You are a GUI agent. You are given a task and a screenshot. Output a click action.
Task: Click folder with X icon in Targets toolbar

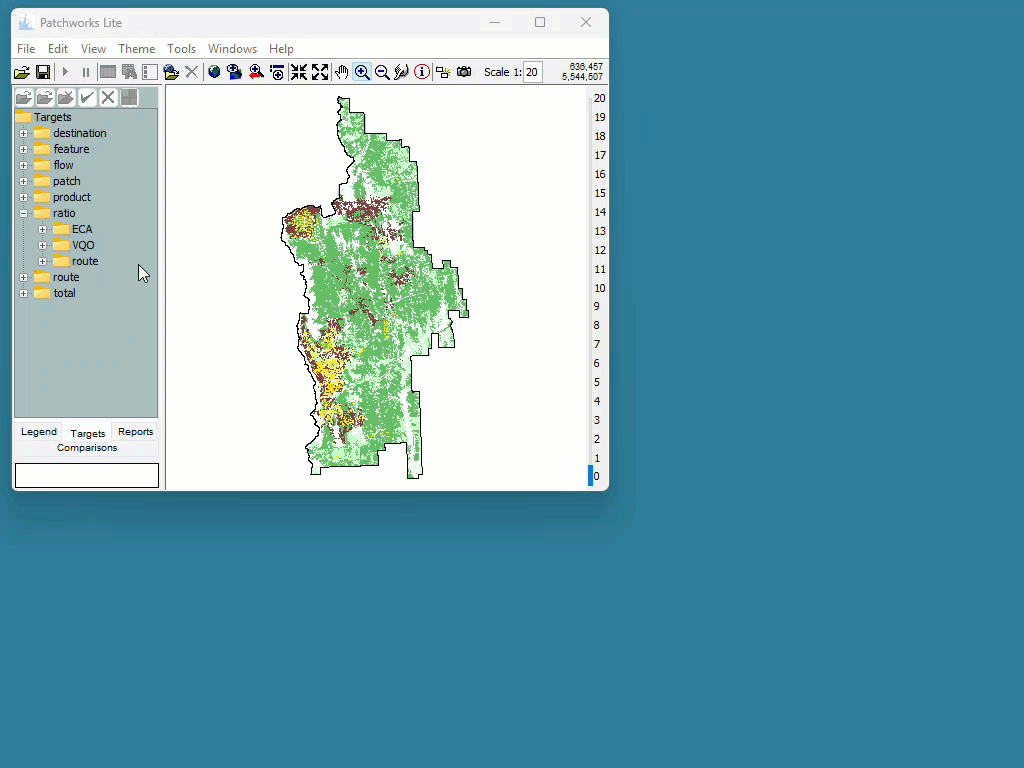[x=66, y=98]
